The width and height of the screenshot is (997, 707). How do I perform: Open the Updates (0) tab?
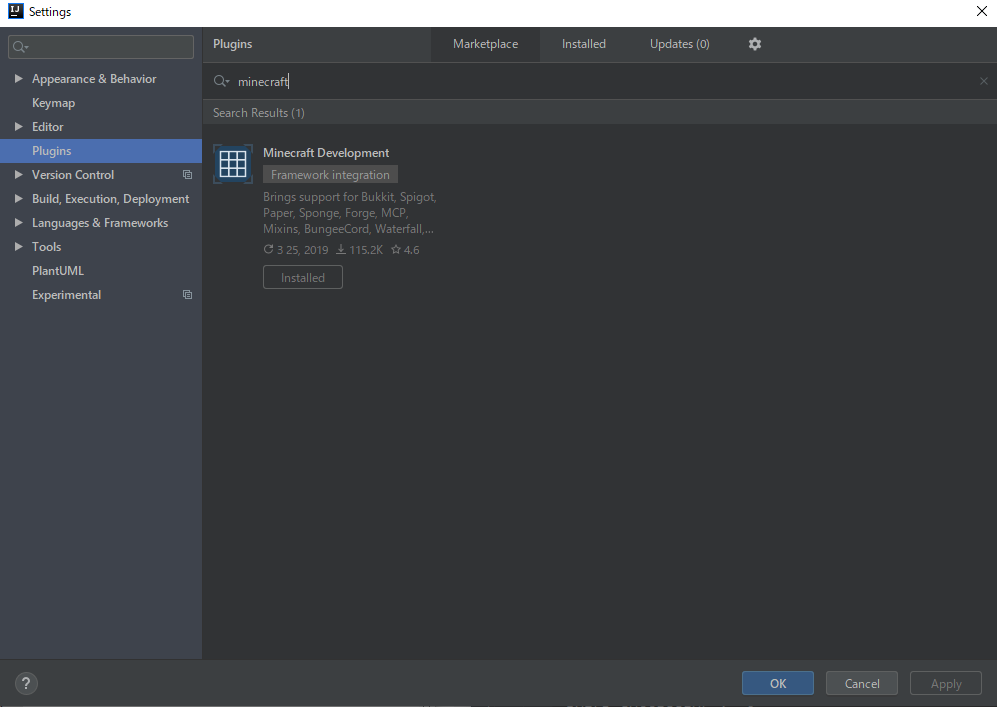click(679, 45)
